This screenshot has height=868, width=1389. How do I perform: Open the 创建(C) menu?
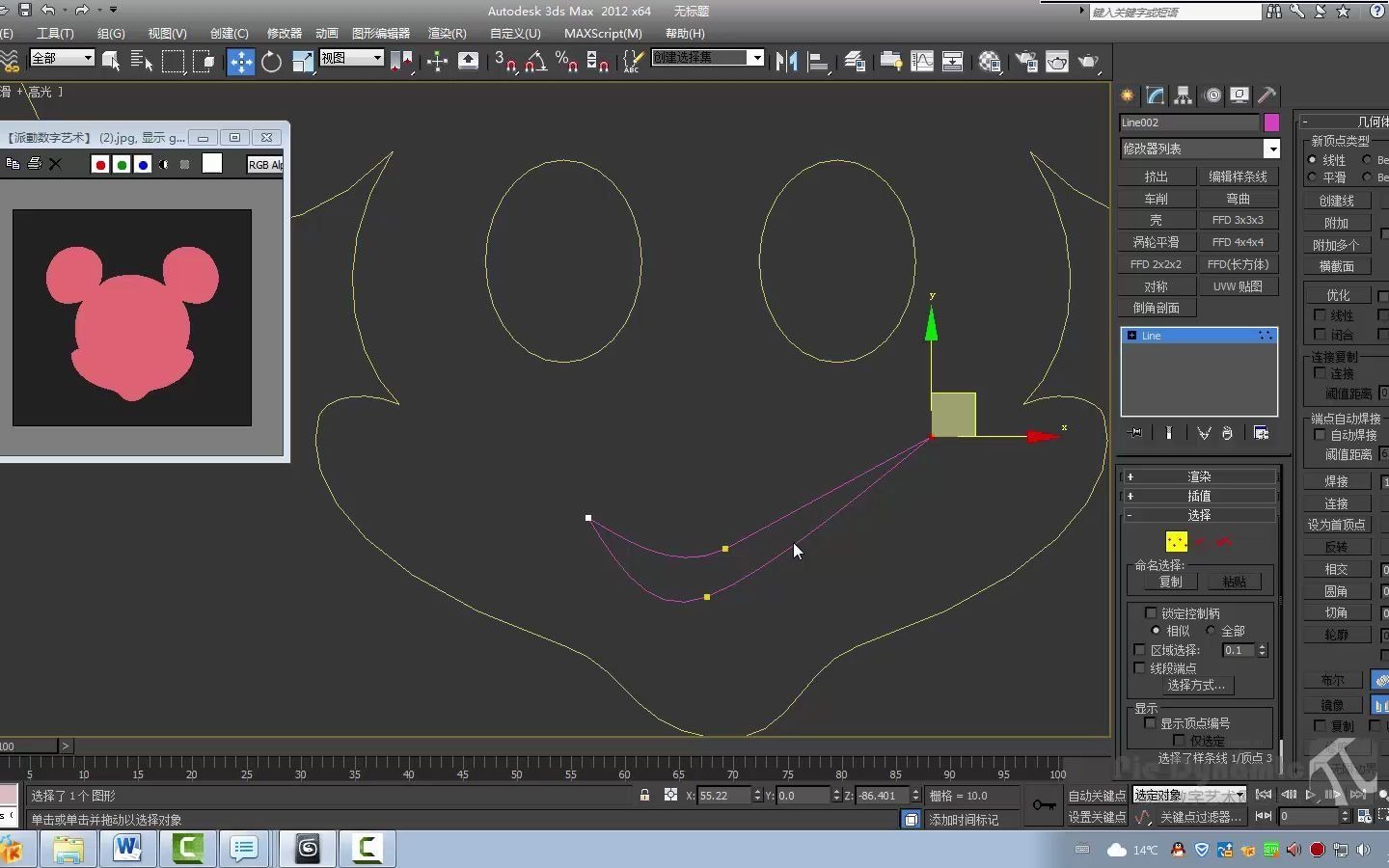[x=229, y=33]
